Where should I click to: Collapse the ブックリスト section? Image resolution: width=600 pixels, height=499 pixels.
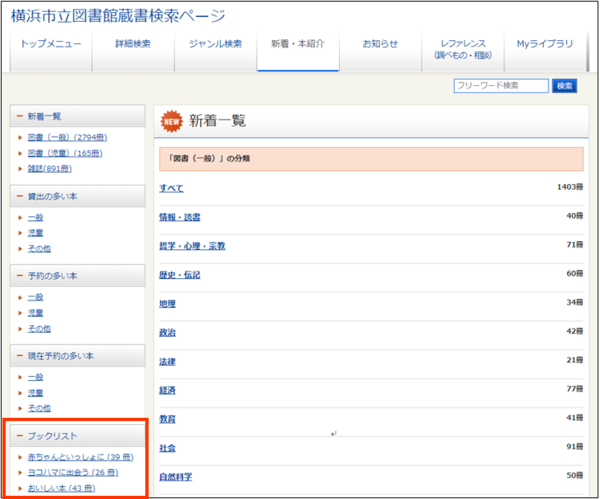click(x=20, y=437)
